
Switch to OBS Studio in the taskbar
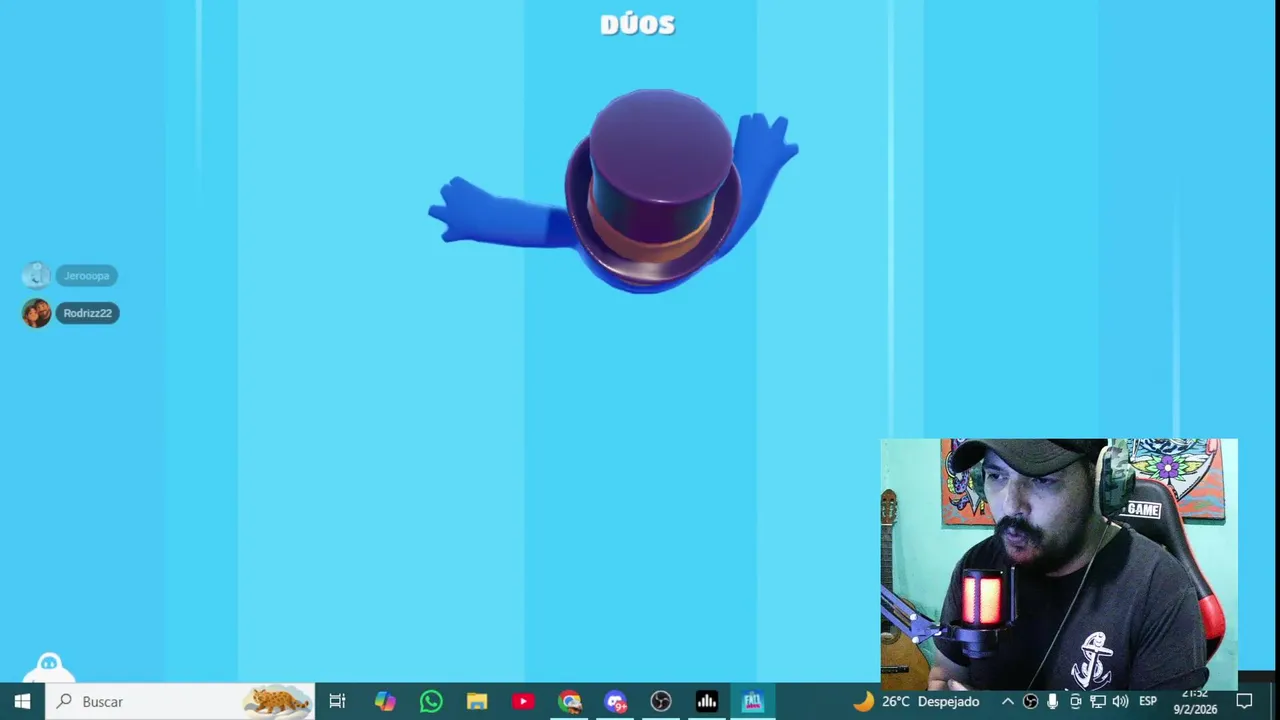[x=661, y=701]
